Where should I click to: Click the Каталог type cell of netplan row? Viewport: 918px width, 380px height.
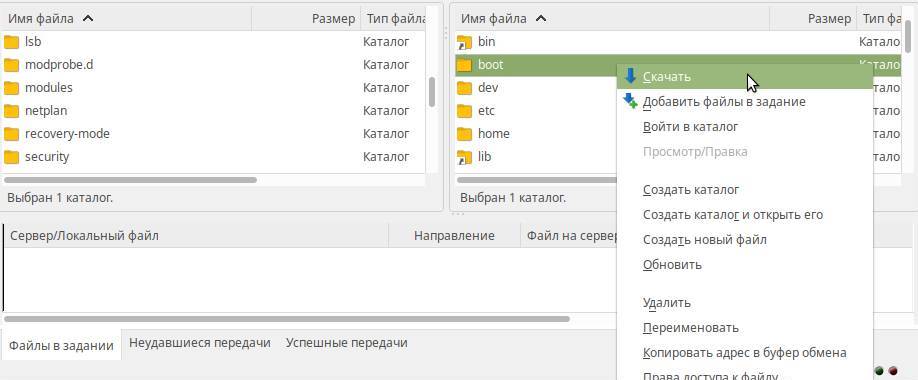386,111
